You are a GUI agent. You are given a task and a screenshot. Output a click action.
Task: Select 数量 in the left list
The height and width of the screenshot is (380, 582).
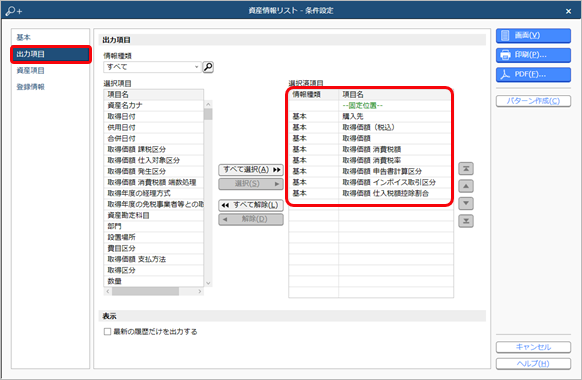coord(154,281)
